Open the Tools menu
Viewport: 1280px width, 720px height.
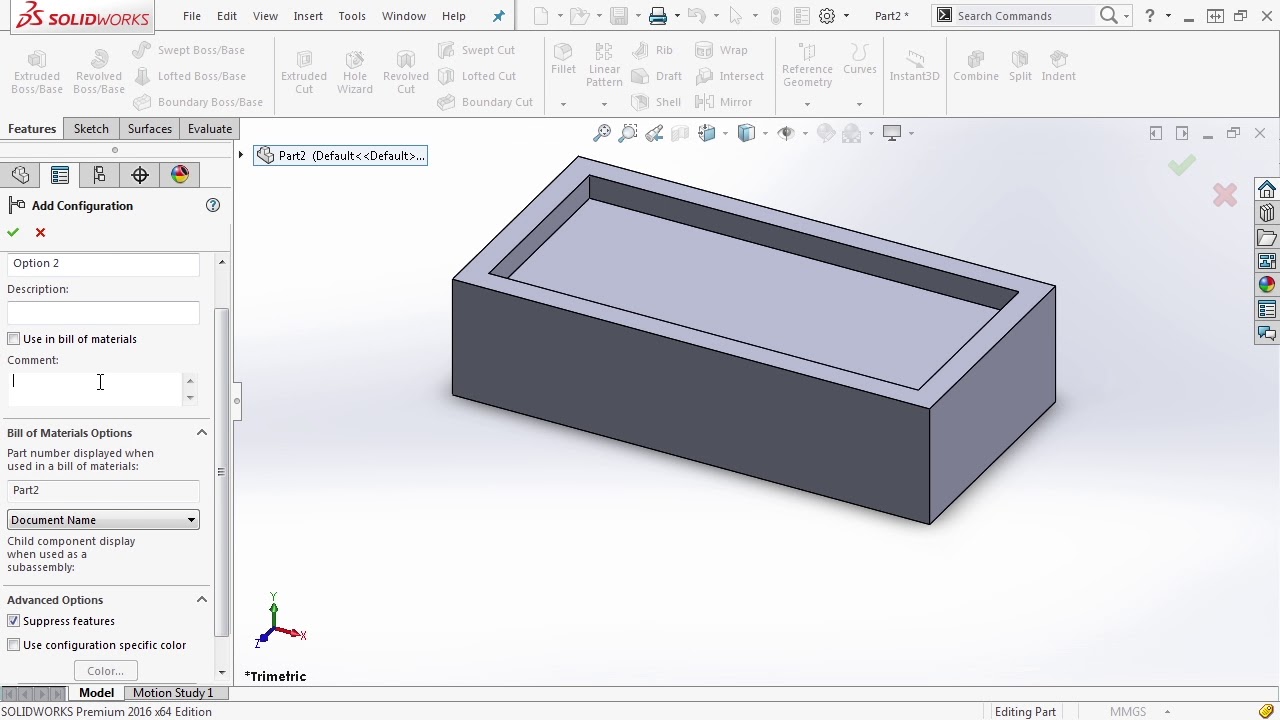click(352, 16)
